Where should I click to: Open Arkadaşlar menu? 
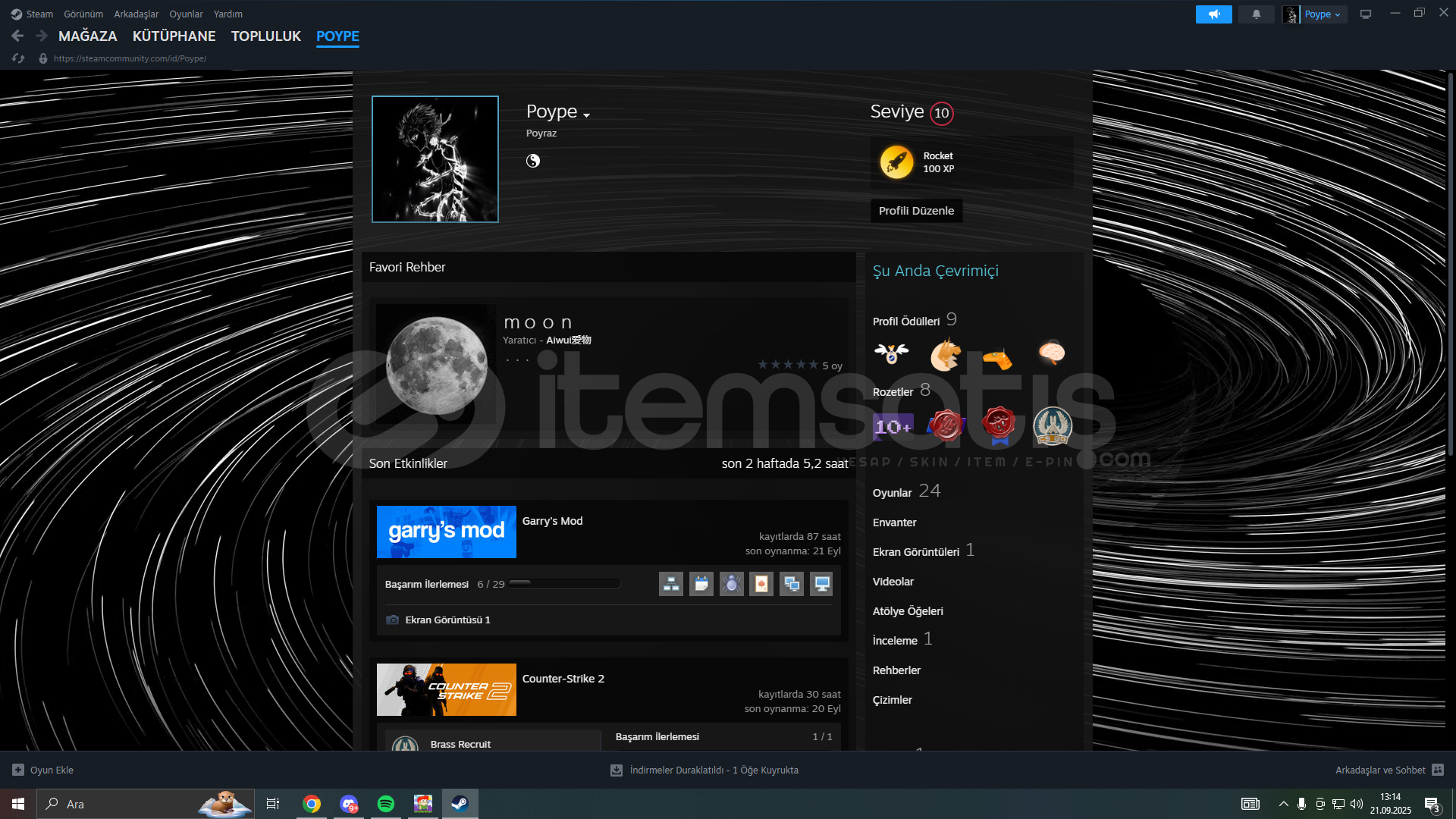(x=136, y=14)
